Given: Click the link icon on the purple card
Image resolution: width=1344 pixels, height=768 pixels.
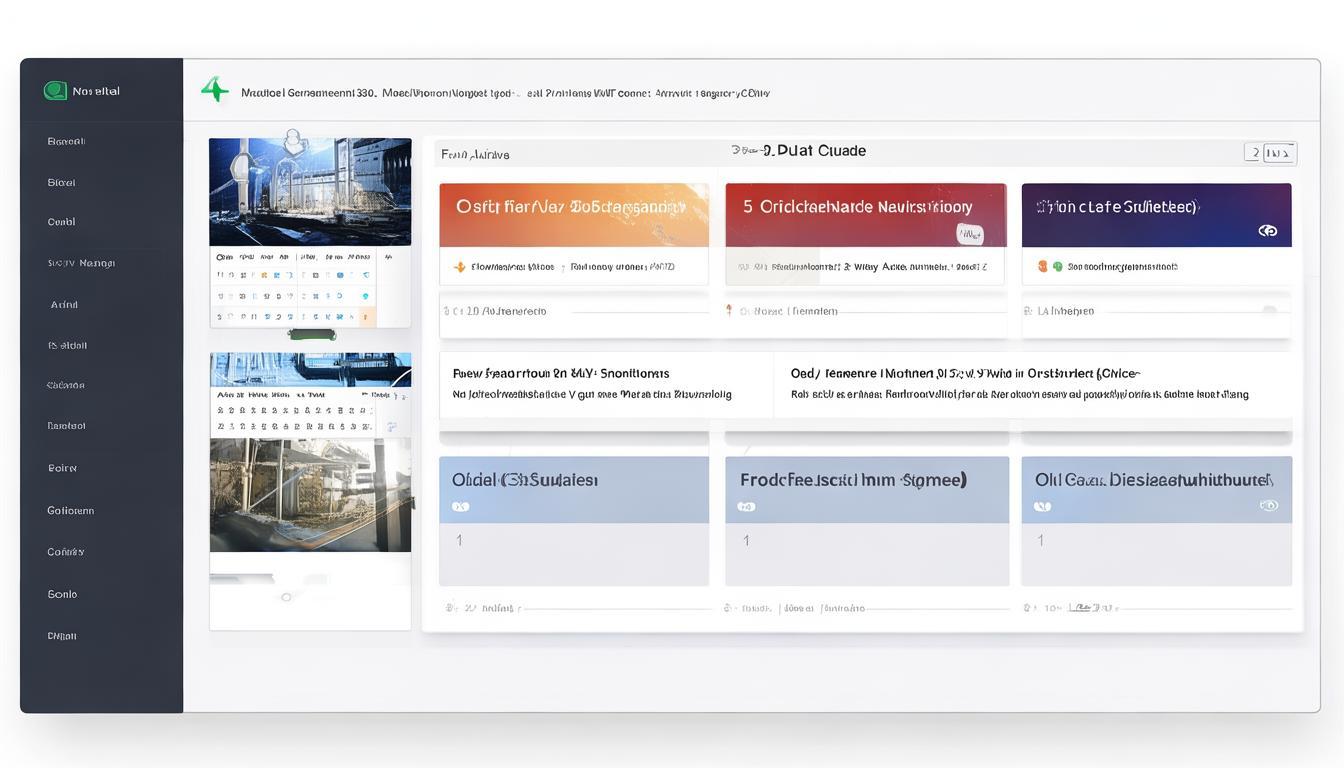Looking at the screenshot, I should point(1267,231).
